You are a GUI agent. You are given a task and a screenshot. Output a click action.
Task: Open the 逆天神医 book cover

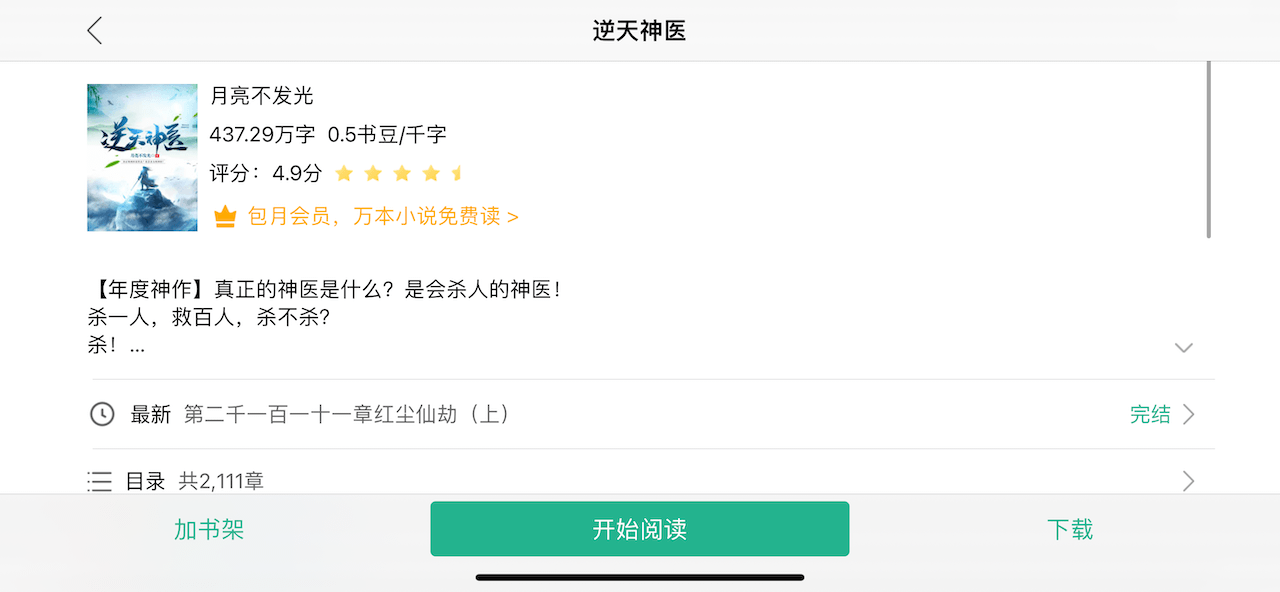142,157
